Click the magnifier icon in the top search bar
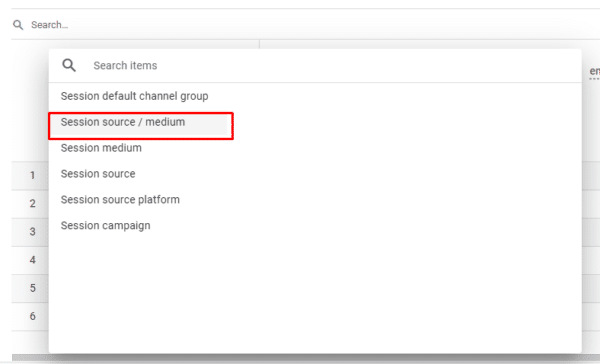The image size is (600, 364). click(x=18, y=25)
